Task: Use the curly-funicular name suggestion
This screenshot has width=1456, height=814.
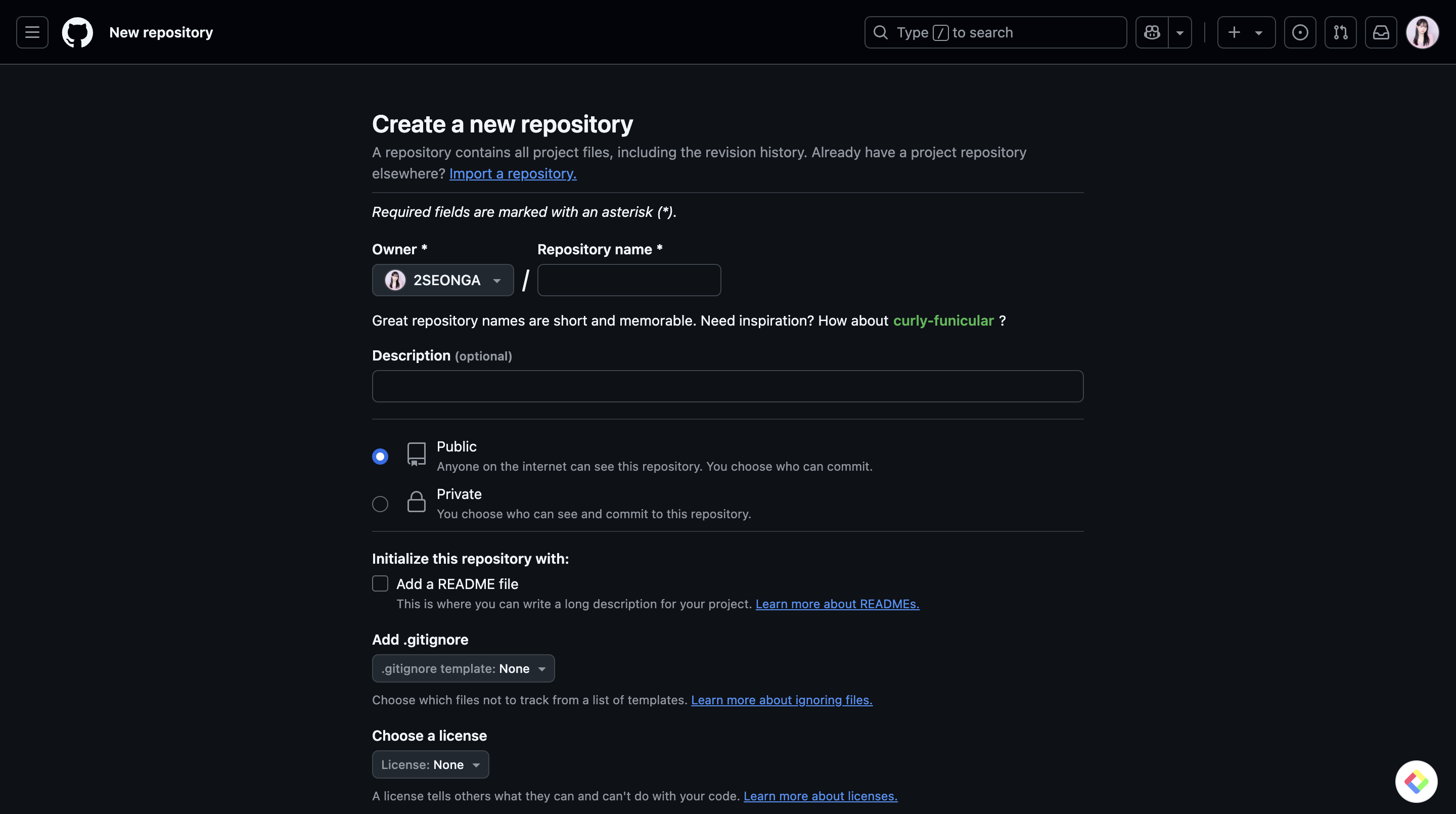Action: [943, 321]
